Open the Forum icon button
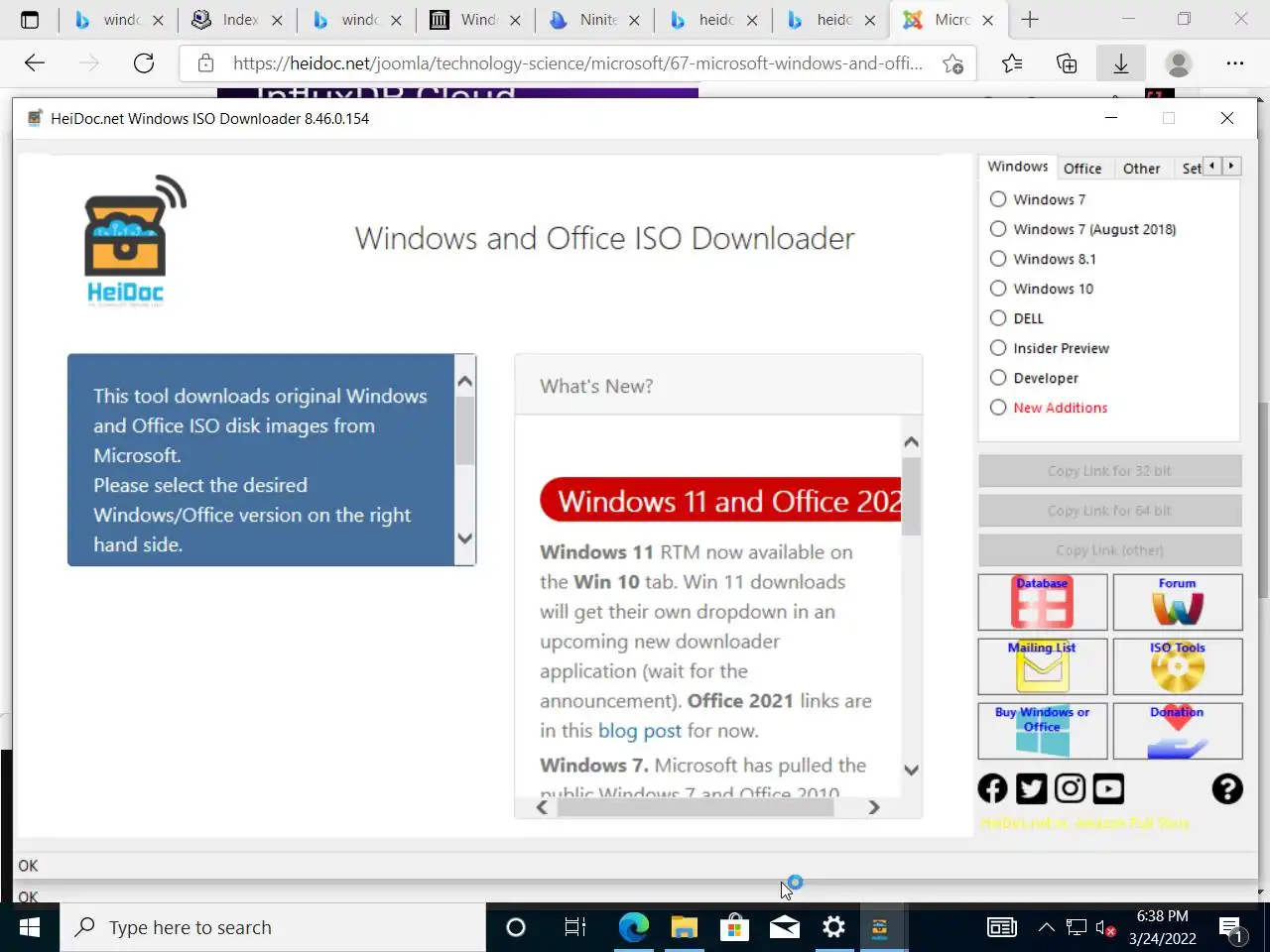Screen dimensions: 1270x952 click(1177, 602)
